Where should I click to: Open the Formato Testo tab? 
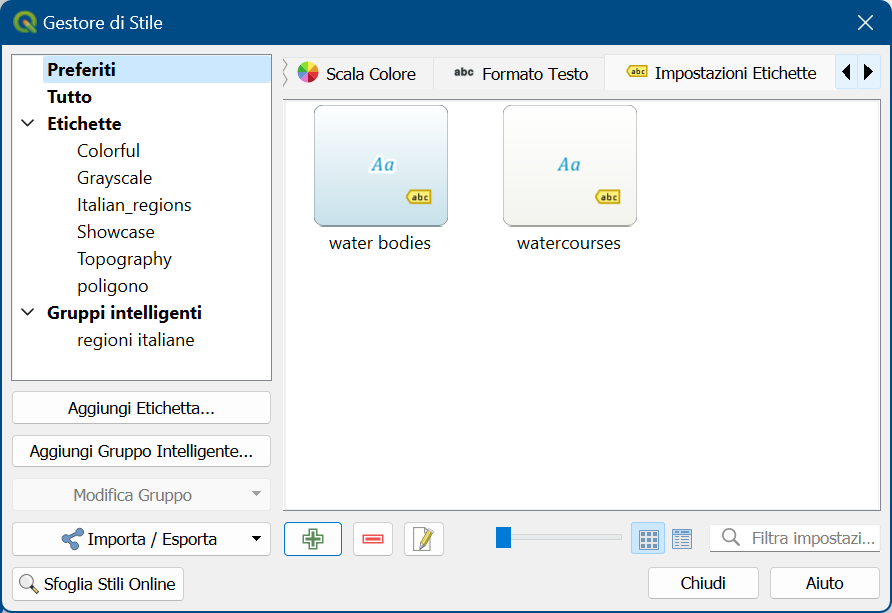click(x=521, y=74)
